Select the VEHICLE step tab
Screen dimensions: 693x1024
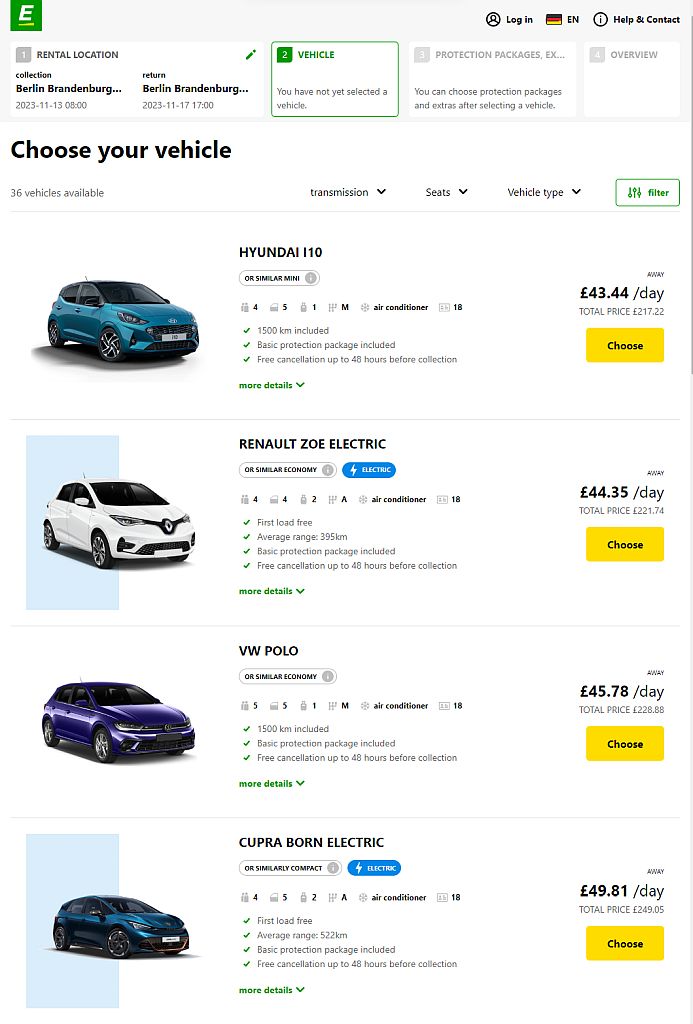pos(334,79)
